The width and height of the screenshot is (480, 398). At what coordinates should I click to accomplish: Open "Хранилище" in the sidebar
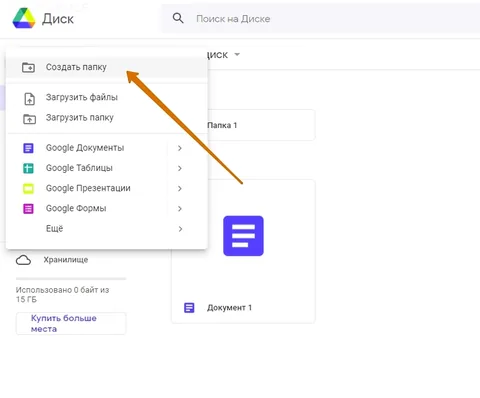pos(66,260)
